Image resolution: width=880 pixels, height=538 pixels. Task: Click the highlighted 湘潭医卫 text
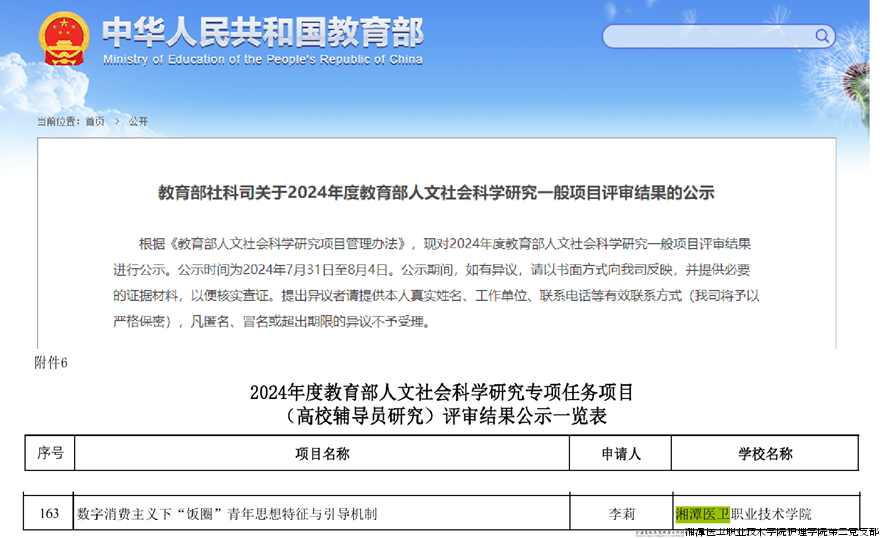[x=703, y=514]
